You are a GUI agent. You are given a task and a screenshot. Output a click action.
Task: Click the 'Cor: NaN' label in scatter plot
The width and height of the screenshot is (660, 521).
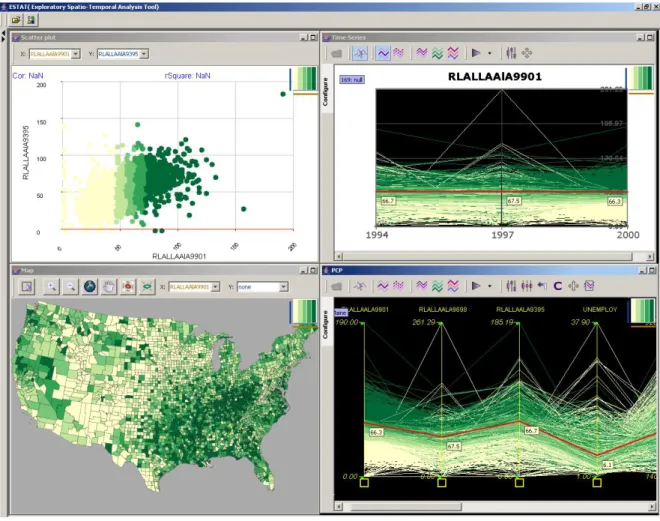click(x=28, y=76)
